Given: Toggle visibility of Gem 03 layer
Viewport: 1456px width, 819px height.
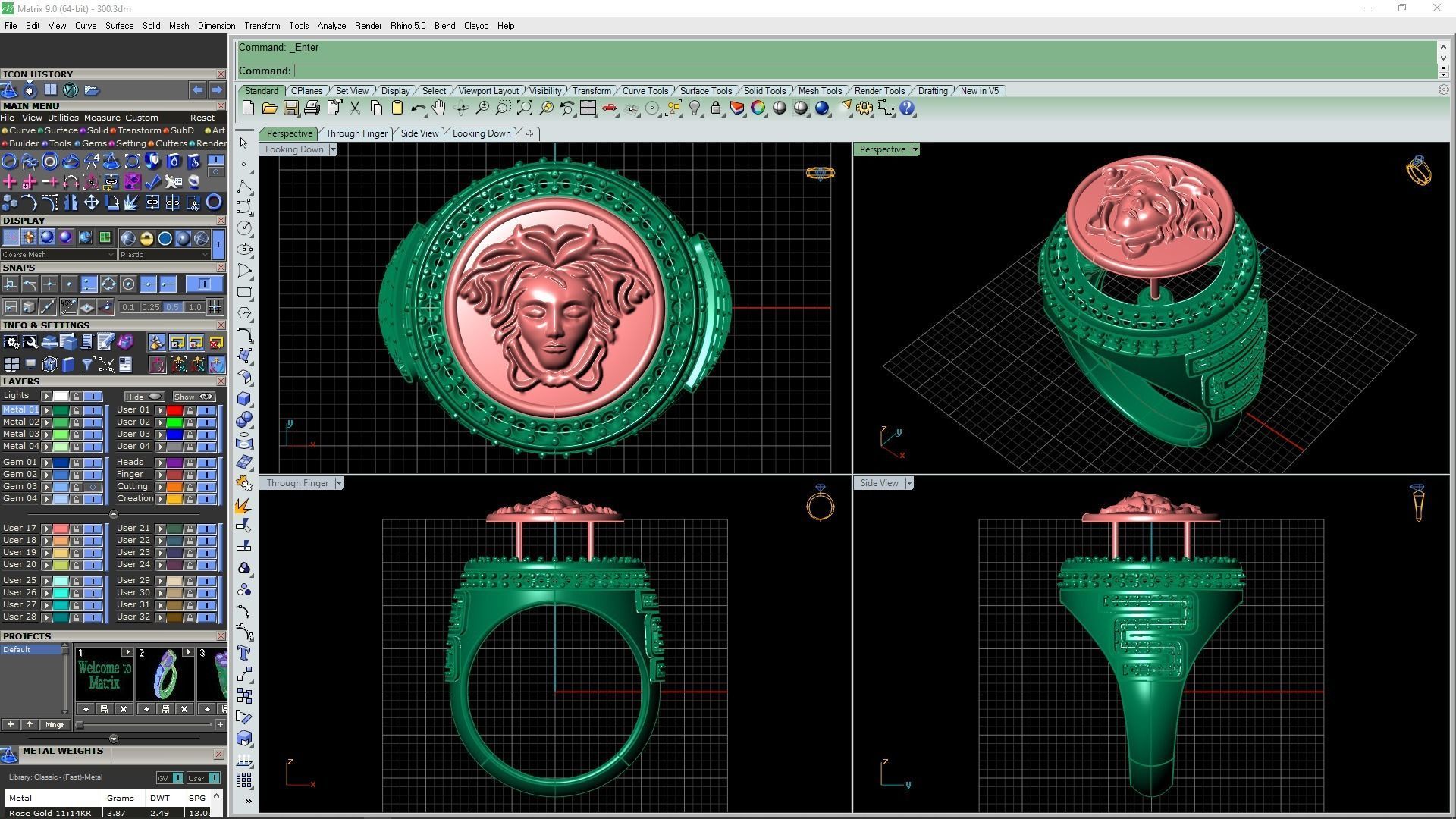Looking at the screenshot, I should tap(93, 487).
